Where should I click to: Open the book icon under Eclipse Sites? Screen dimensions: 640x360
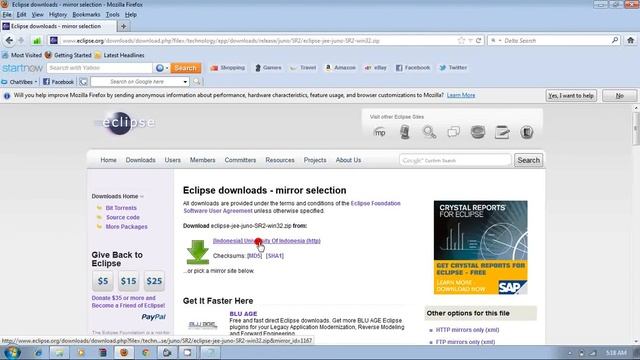coord(527,132)
